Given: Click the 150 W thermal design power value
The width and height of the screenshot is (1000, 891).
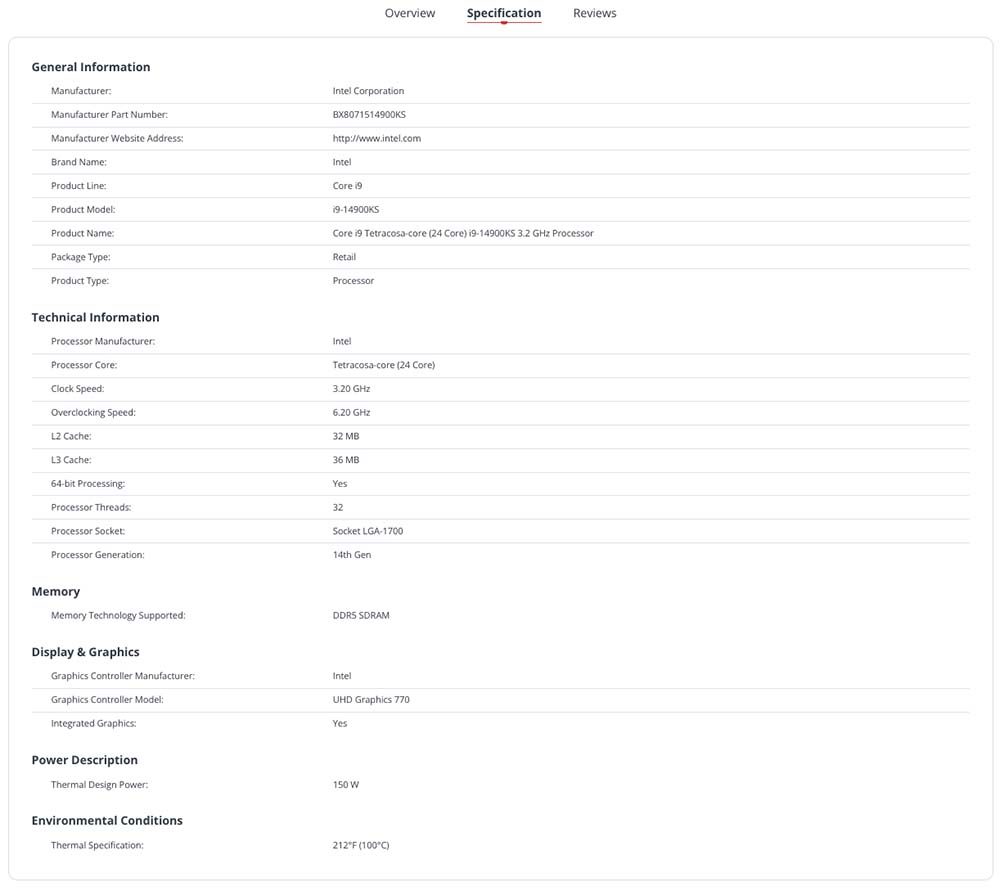Looking at the screenshot, I should pos(345,784).
